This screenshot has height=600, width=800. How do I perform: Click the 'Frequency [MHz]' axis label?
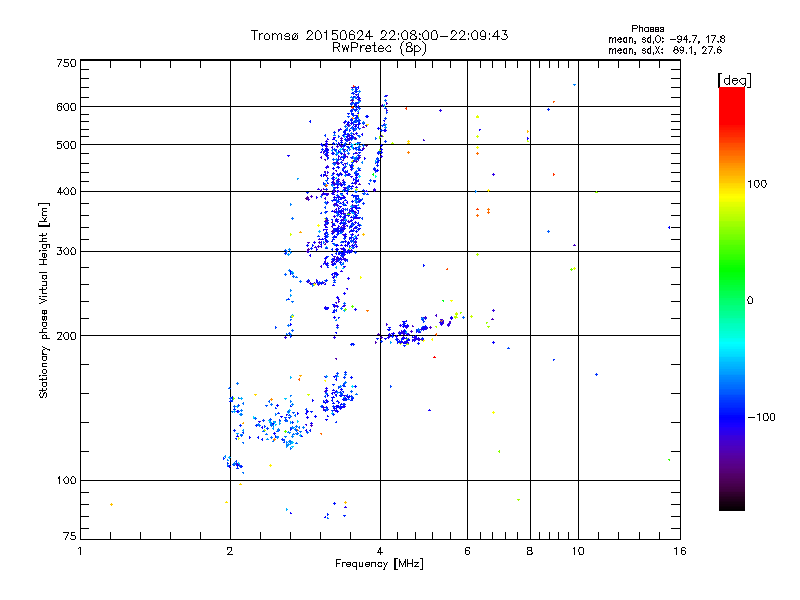(379, 564)
